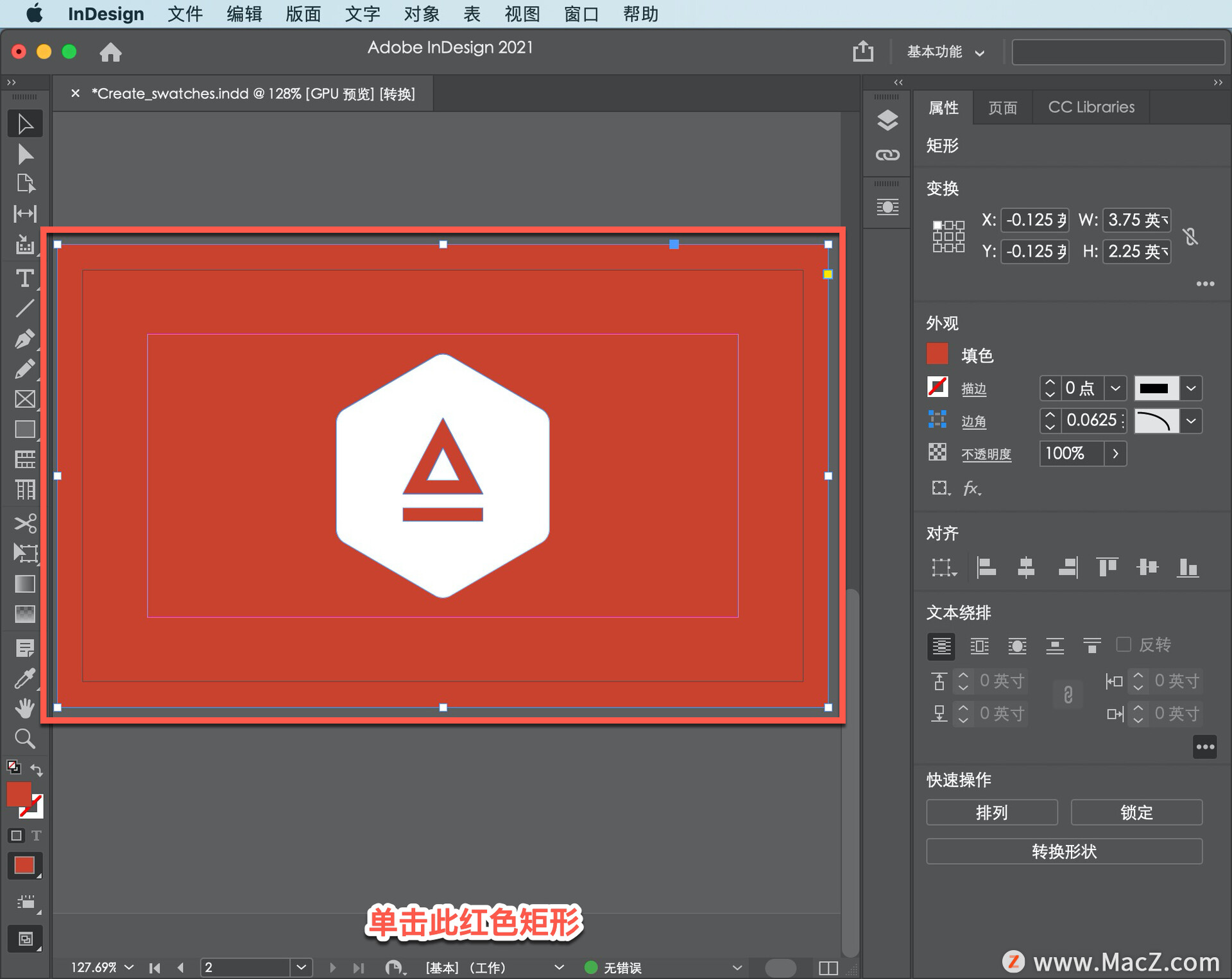Select the Rectangle Frame tool
Screen dimensions: 1232x979
click(x=24, y=399)
